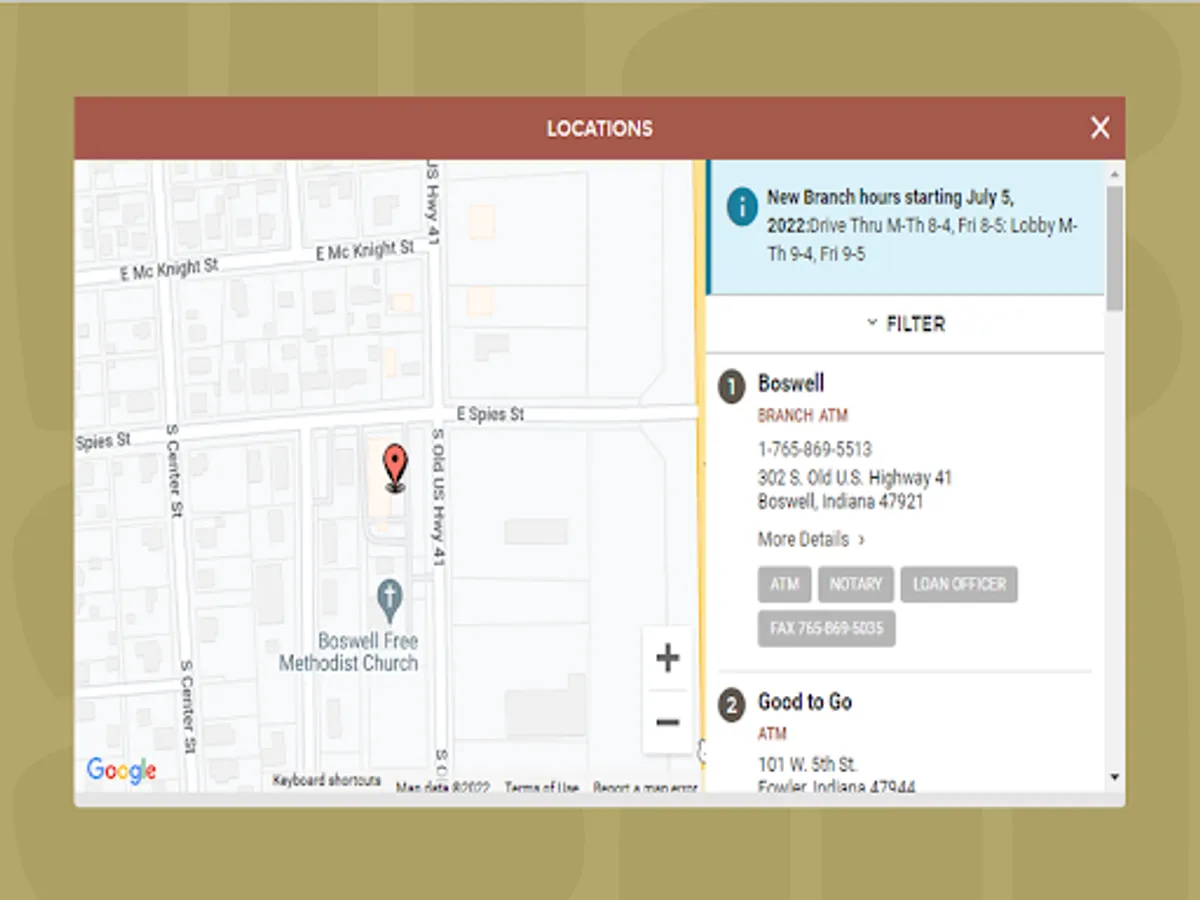1200x900 pixels.
Task: Click the ATM label under Good to Go
Action: (x=772, y=734)
